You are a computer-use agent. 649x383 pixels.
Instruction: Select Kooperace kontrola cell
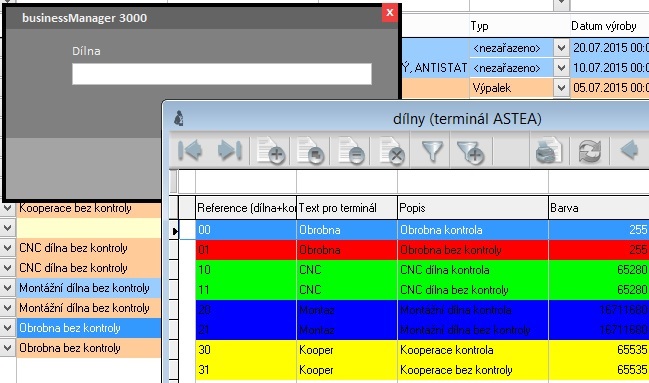(x=473, y=350)
